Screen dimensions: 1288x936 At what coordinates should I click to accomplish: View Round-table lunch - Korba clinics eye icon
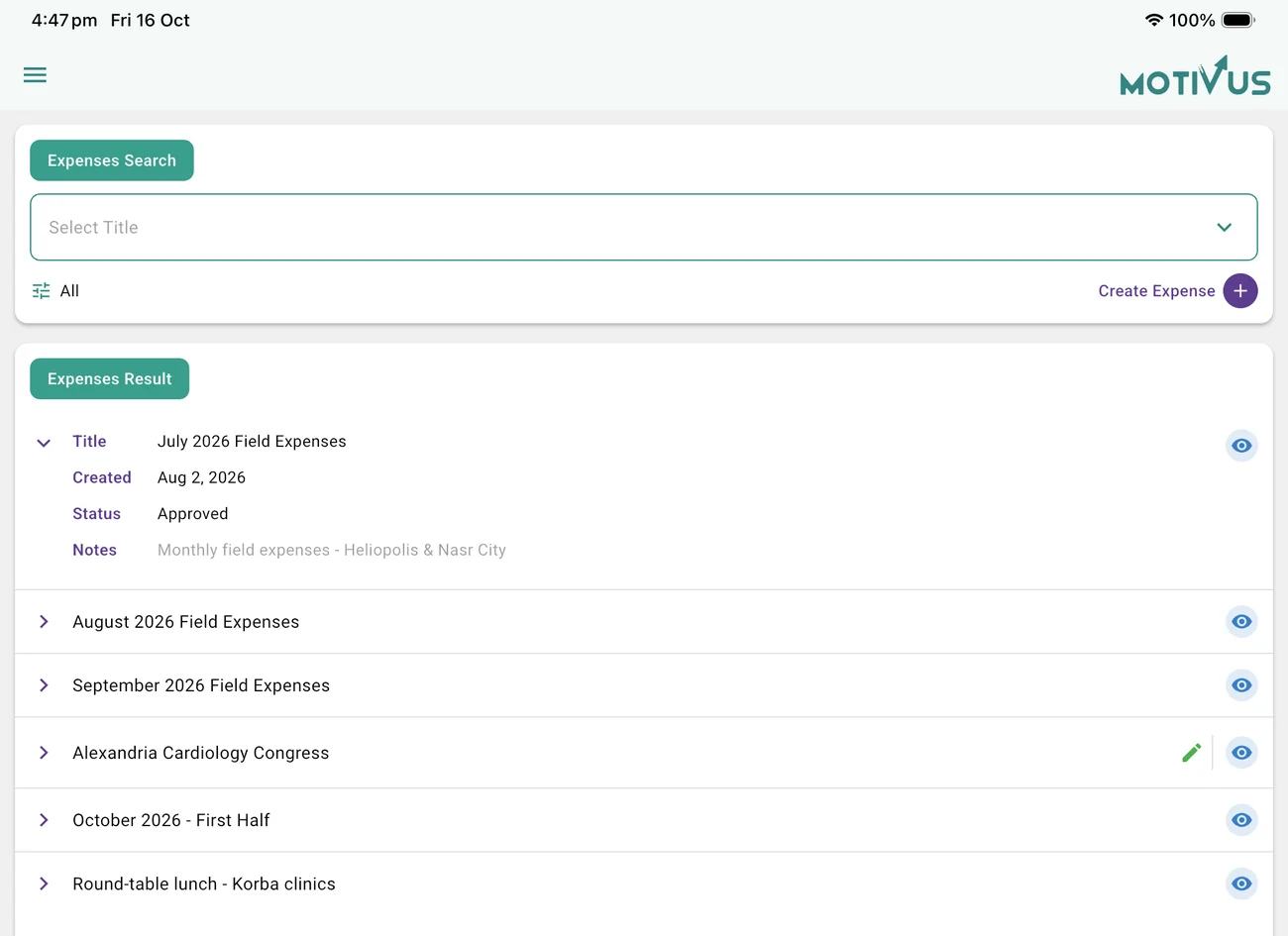1241,884
